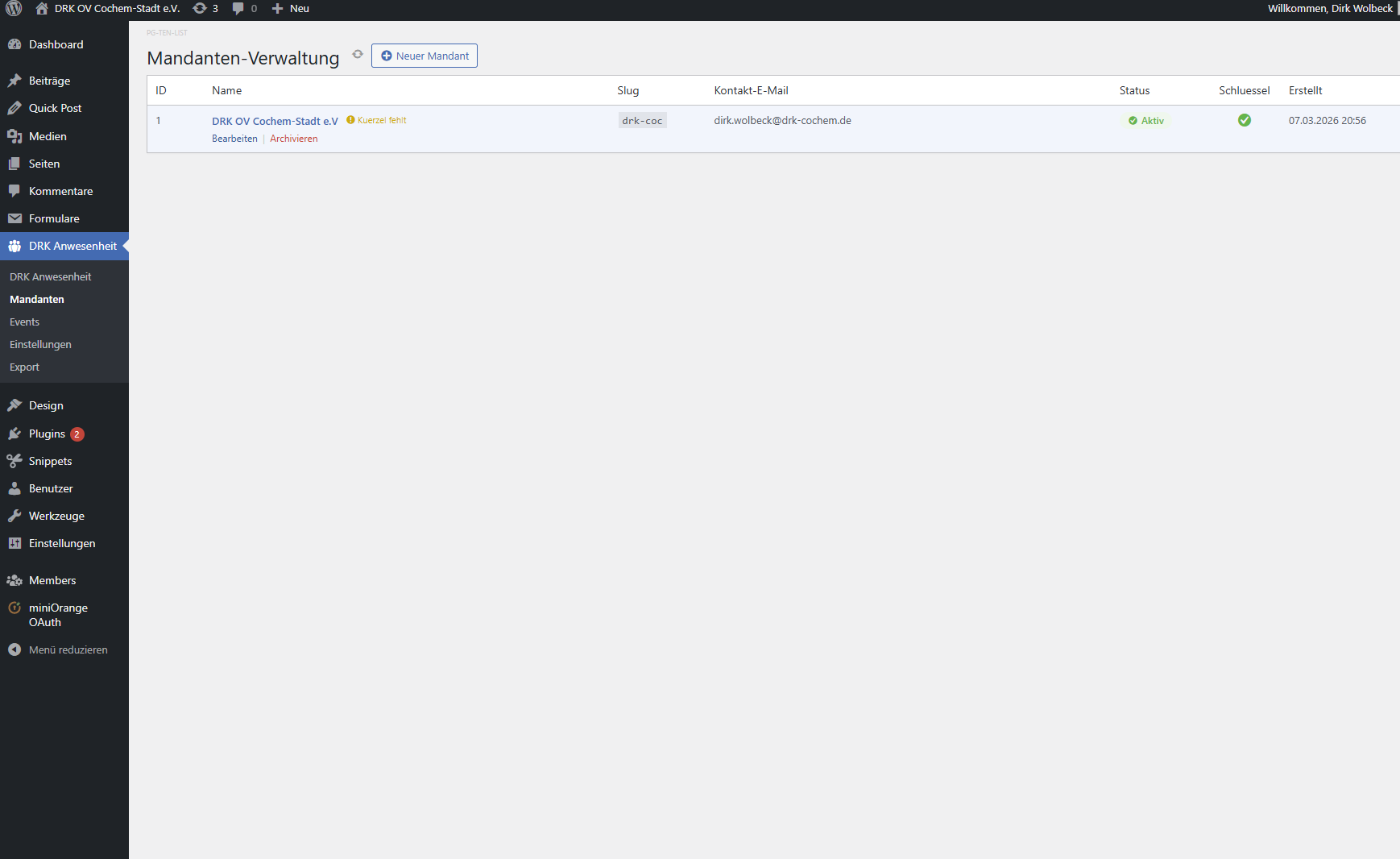Click the green Schluessel checkmark icon

point(1245,120)
